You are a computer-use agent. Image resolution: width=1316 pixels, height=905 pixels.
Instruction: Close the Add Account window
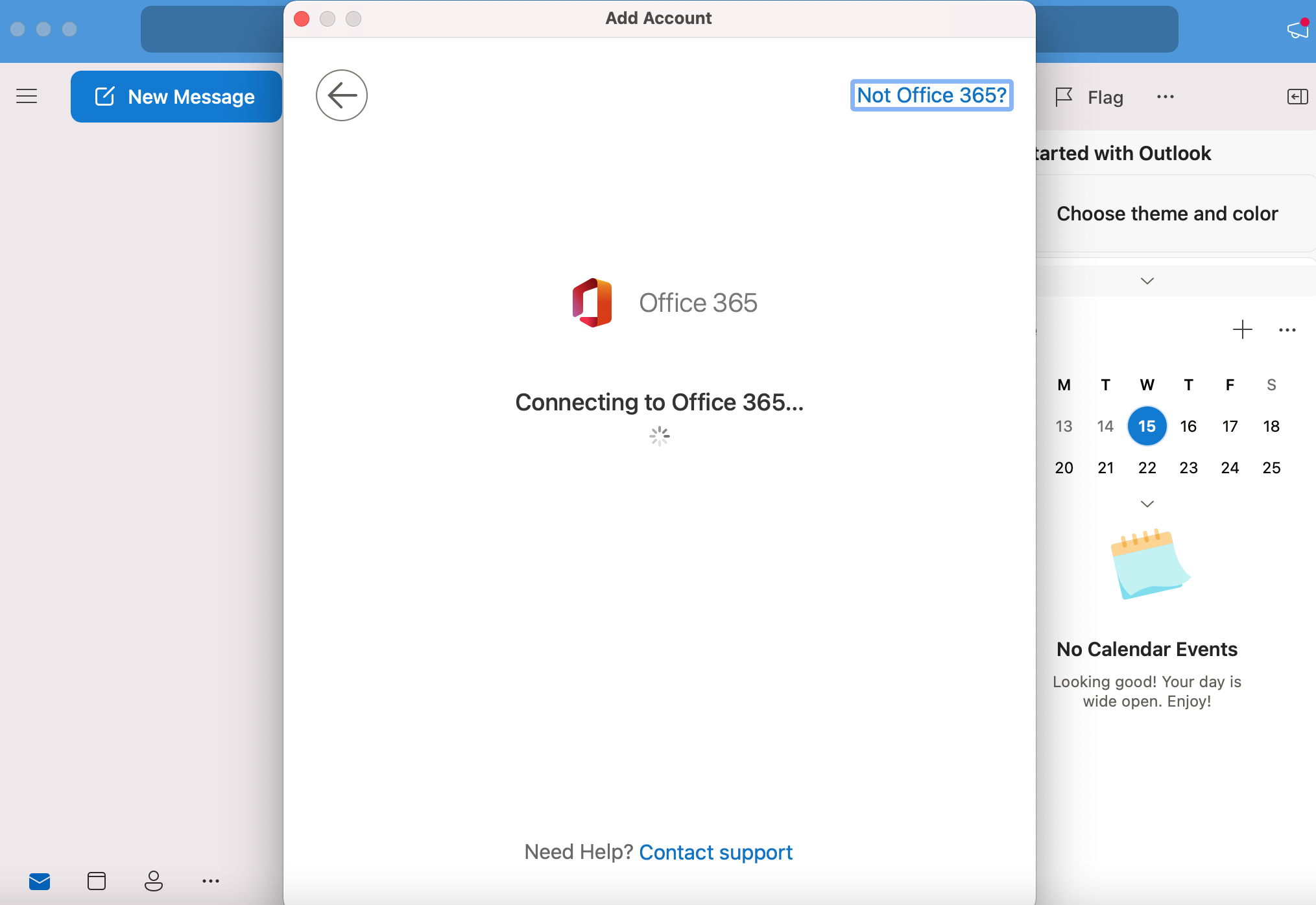302,19
